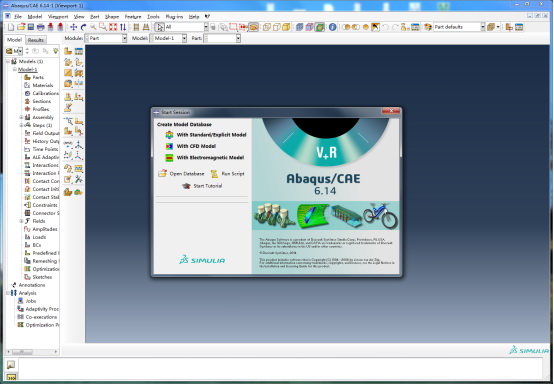The width and height of the screenshot is (554, 384).
Task: Click the Materials icon in the model tree
Action: coord(27,85)
